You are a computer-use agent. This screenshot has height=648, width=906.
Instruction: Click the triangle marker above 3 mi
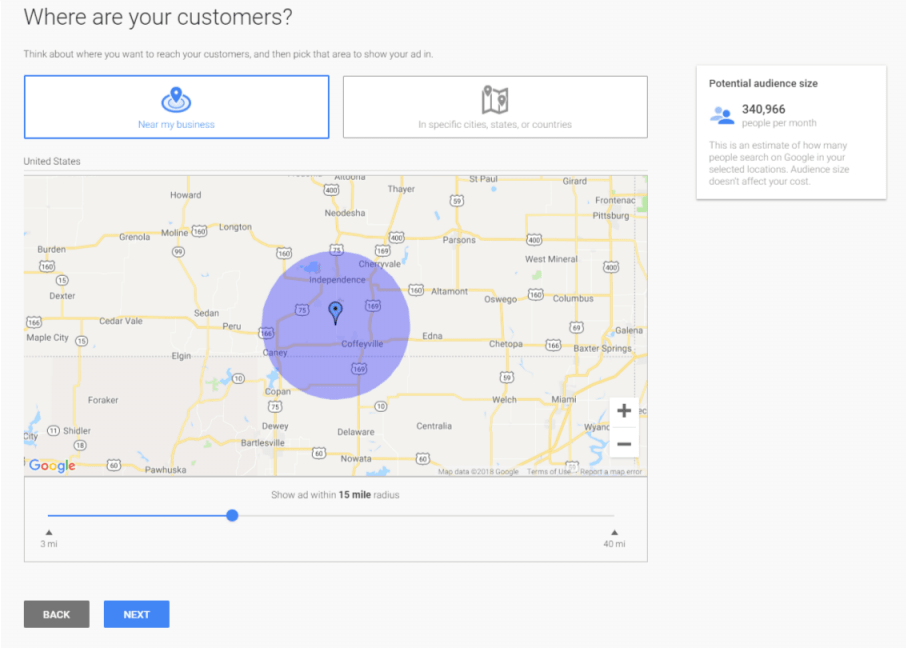coord(47,532)
